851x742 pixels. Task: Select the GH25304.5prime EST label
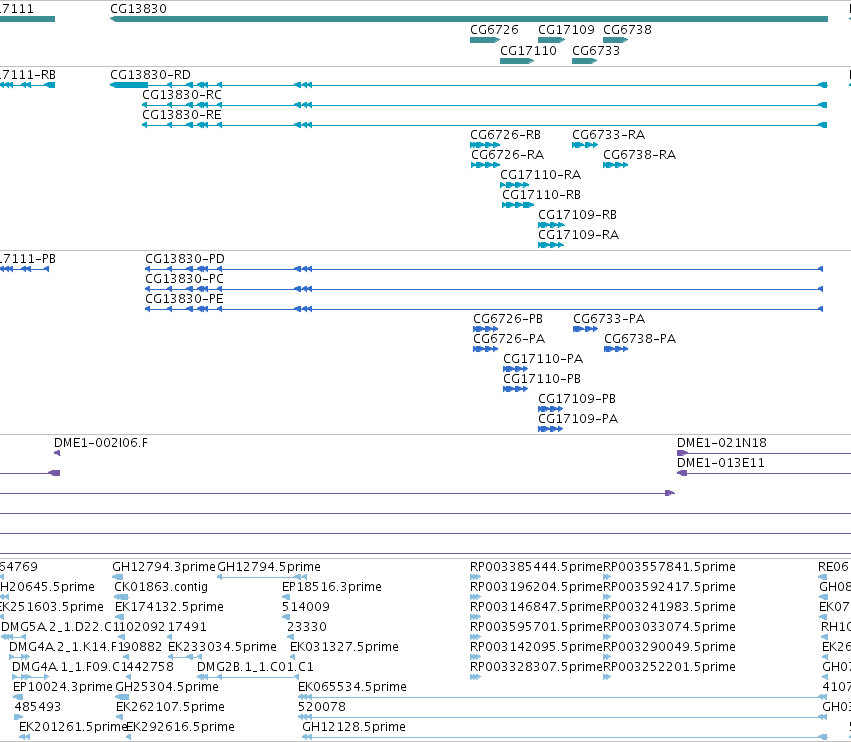[x=167, y=687]
